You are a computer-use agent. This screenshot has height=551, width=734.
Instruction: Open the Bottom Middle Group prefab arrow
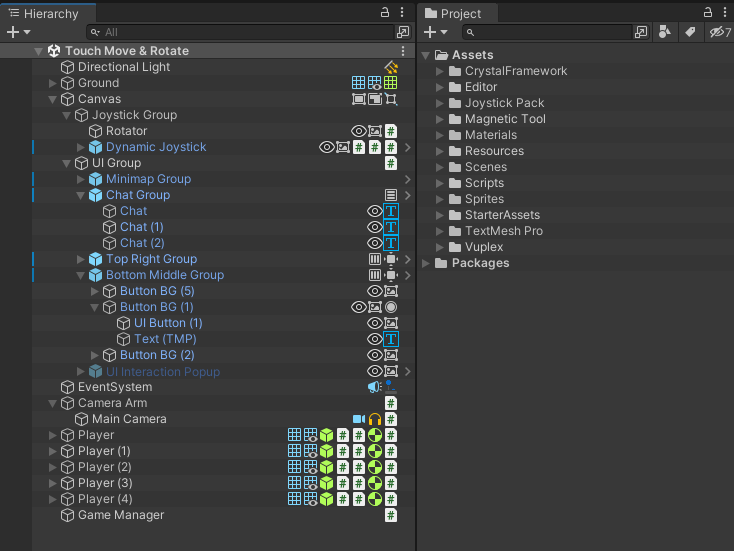point(408,275)
